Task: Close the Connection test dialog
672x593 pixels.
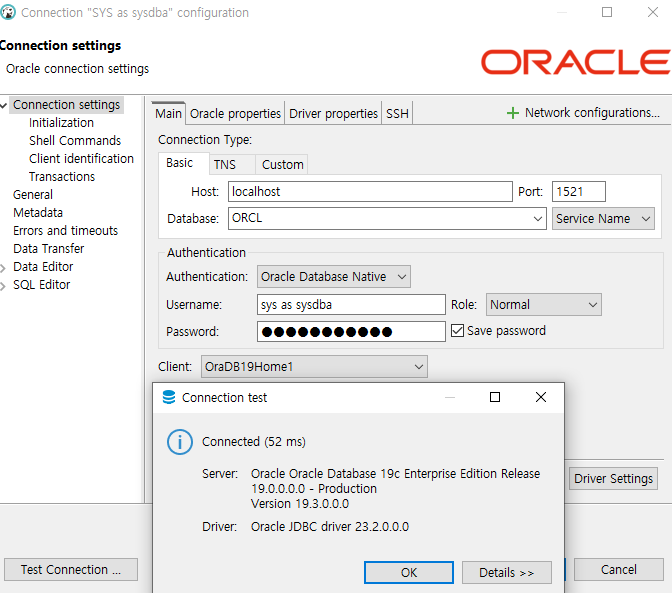Action: (x=541, y=397)
